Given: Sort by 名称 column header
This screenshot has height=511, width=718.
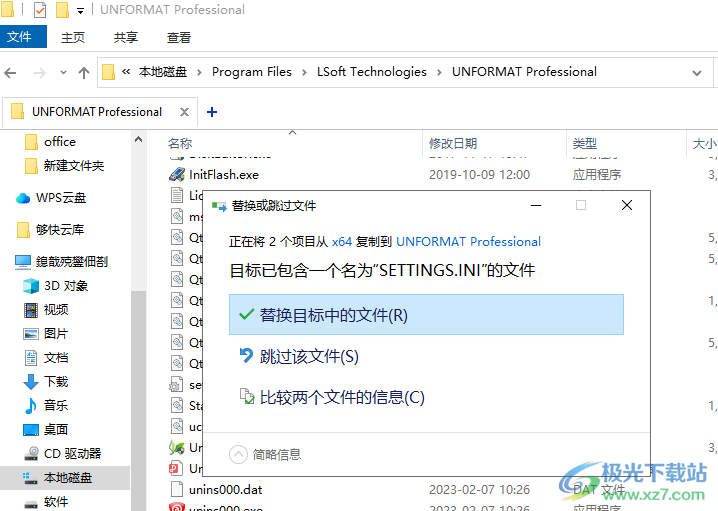Looking at the screenshot, I should tap(180, 143).
